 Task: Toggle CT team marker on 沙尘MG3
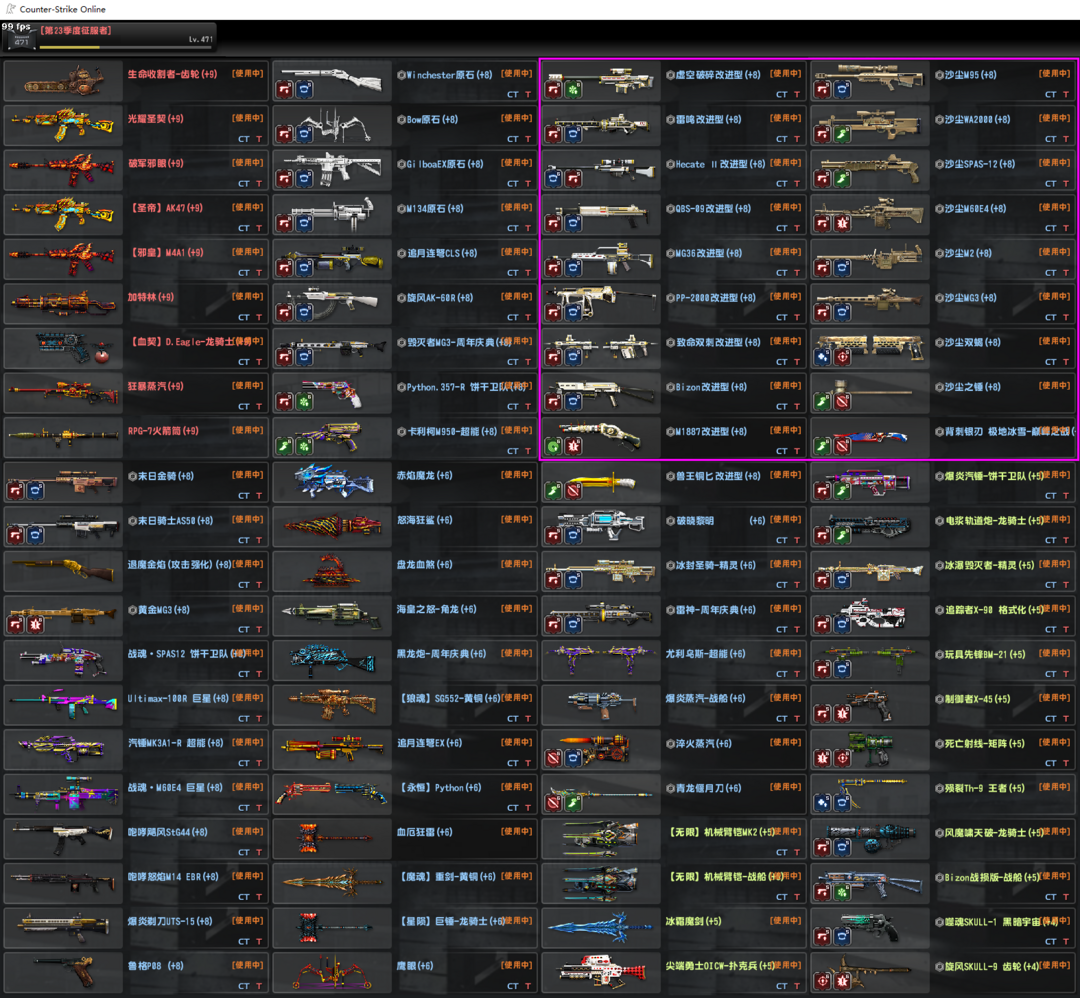[x=1051, y=317]
